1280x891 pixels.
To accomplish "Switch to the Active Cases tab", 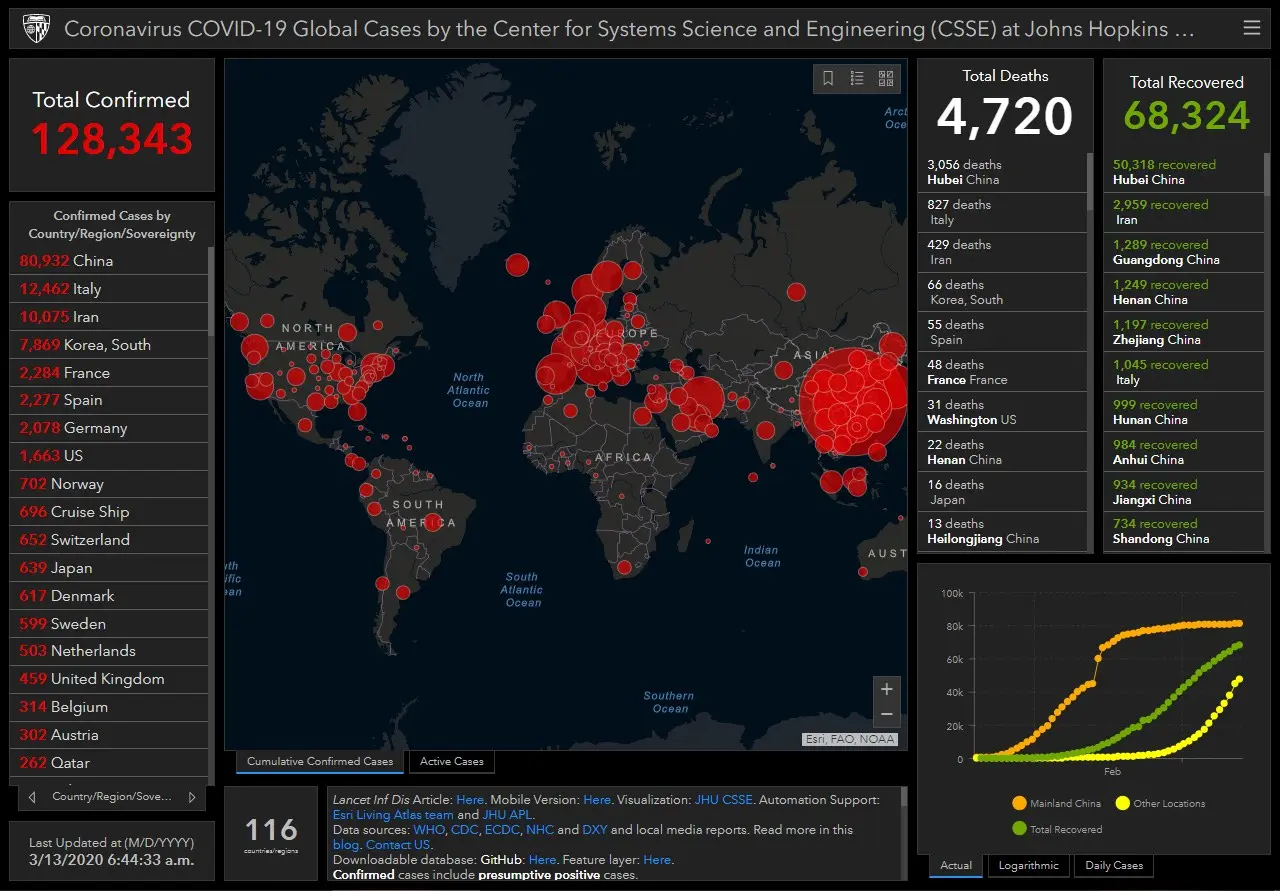I will pos(451,762).
